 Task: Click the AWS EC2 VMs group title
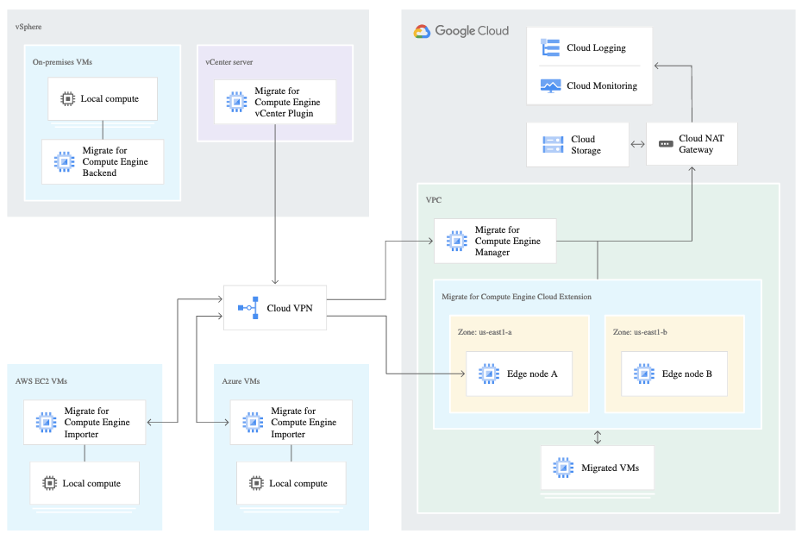pyautogui.click(x=41, y=381)
